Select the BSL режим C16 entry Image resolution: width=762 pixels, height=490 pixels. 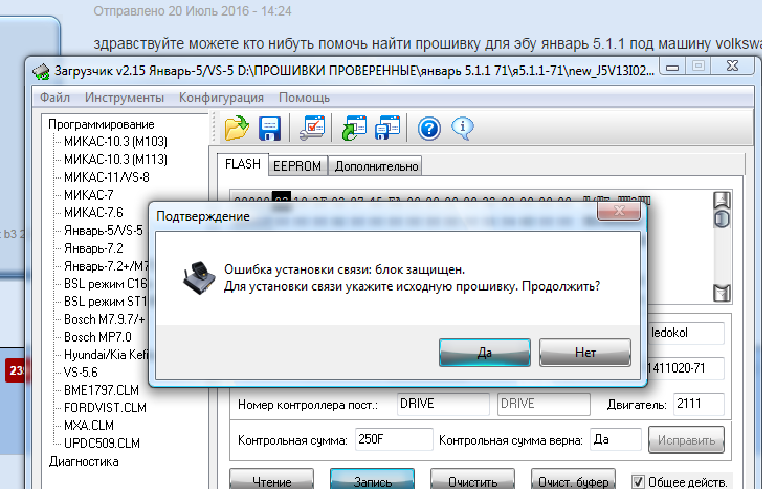point(105,283)
